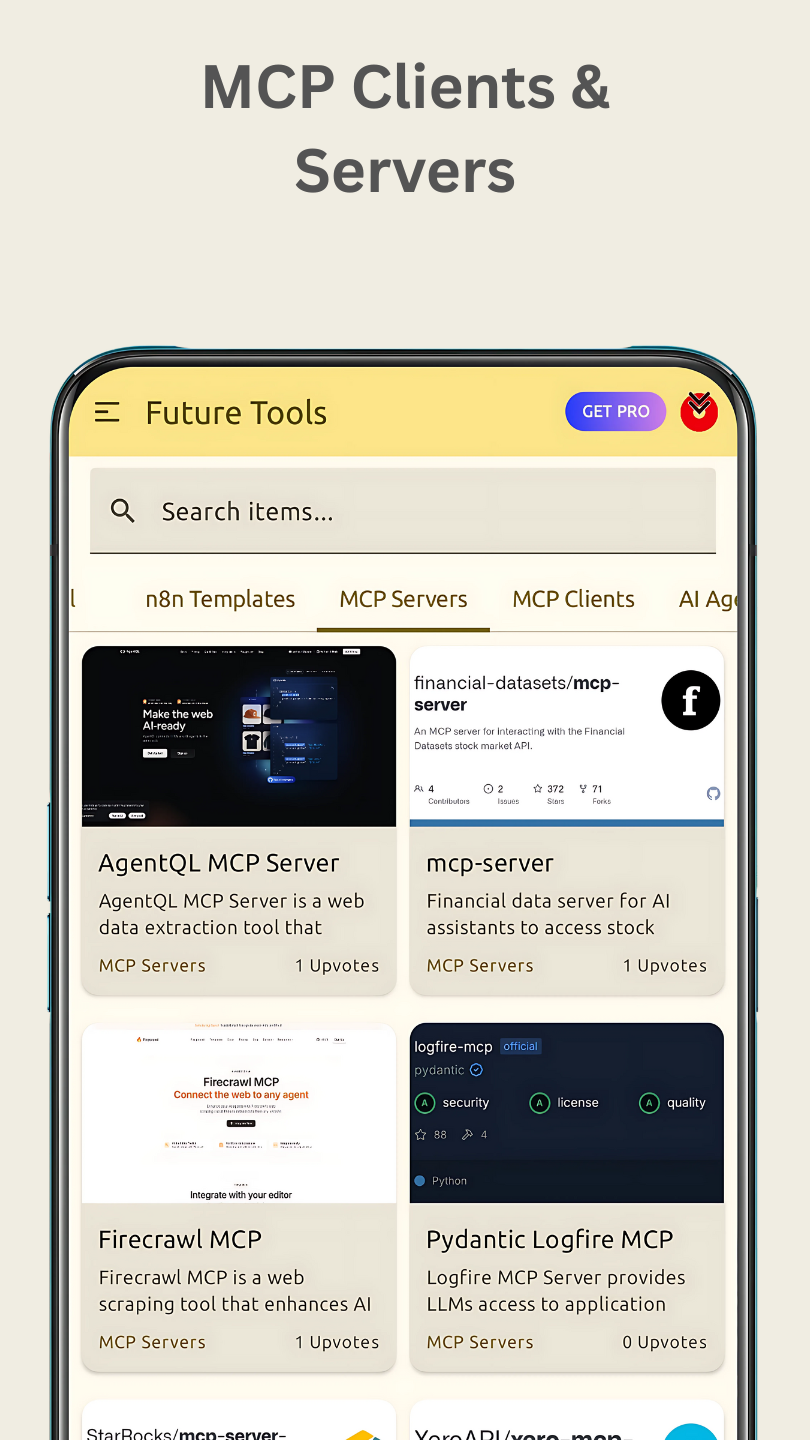Tap the magnifier search icon
The image size is (810, 1440).
[x=123, y=511]
